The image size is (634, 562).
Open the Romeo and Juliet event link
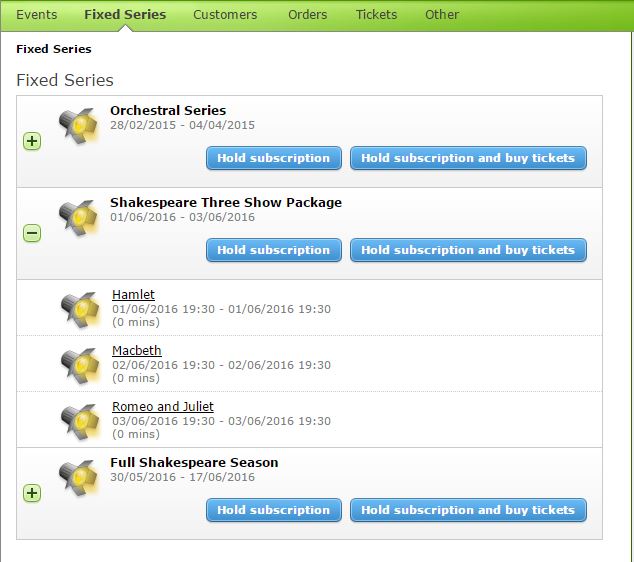click(x=163, y=406)
